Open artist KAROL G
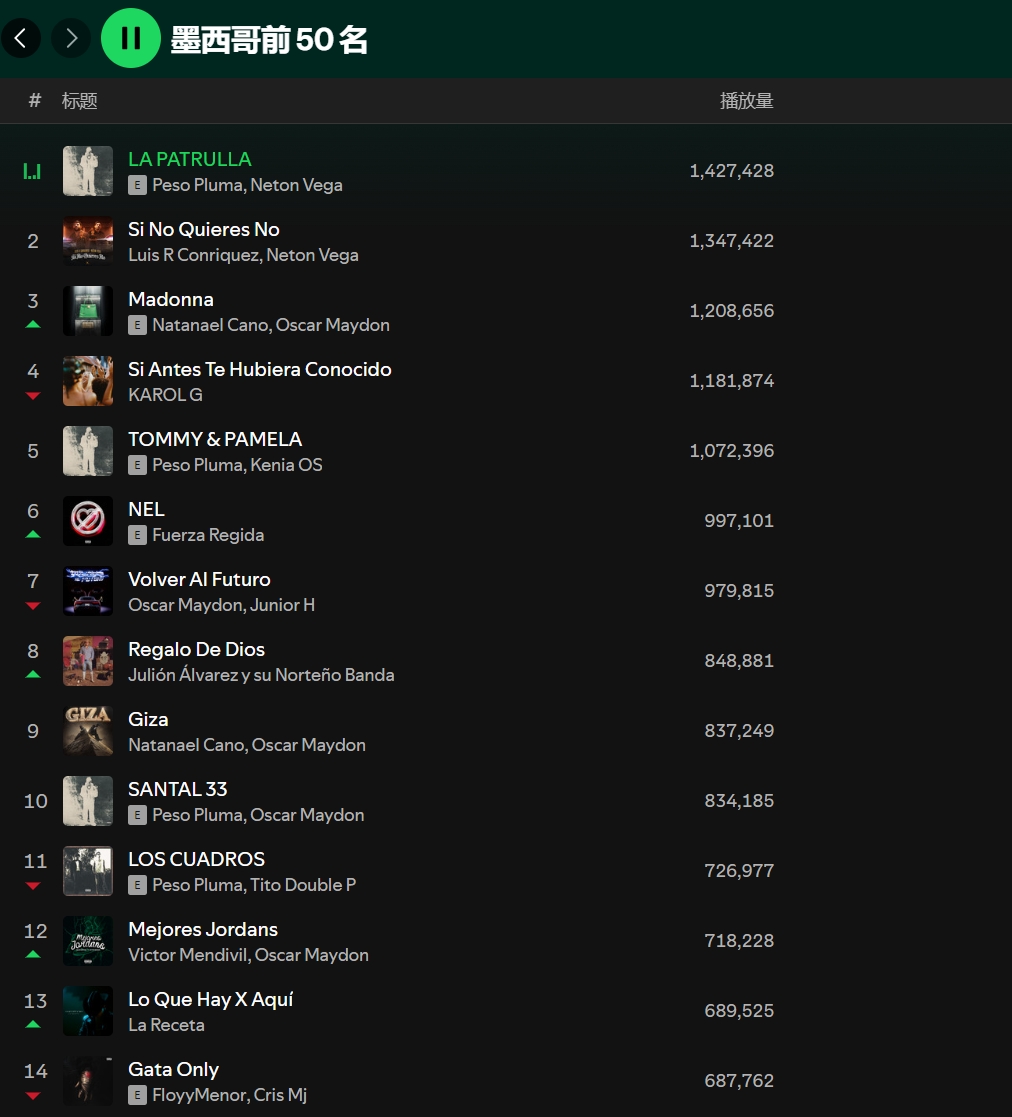1012x1117 pixels. tap(165, 395)
